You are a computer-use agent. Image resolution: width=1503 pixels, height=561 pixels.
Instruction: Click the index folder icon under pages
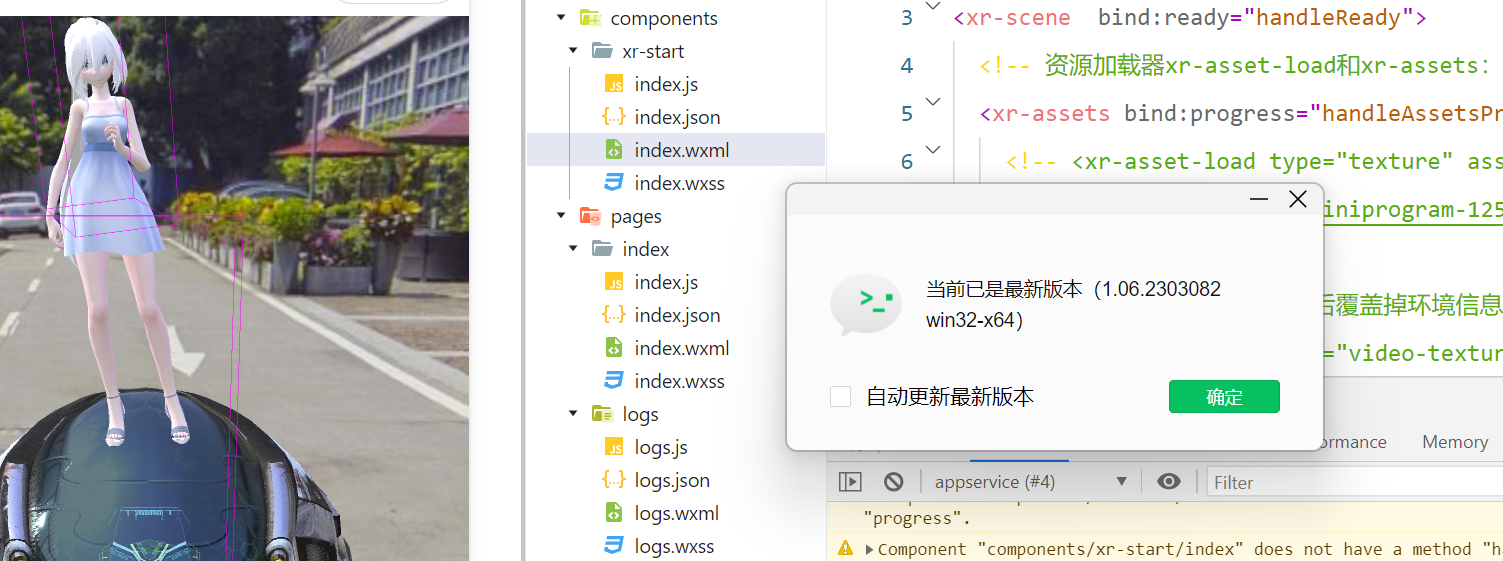point(602,249)
